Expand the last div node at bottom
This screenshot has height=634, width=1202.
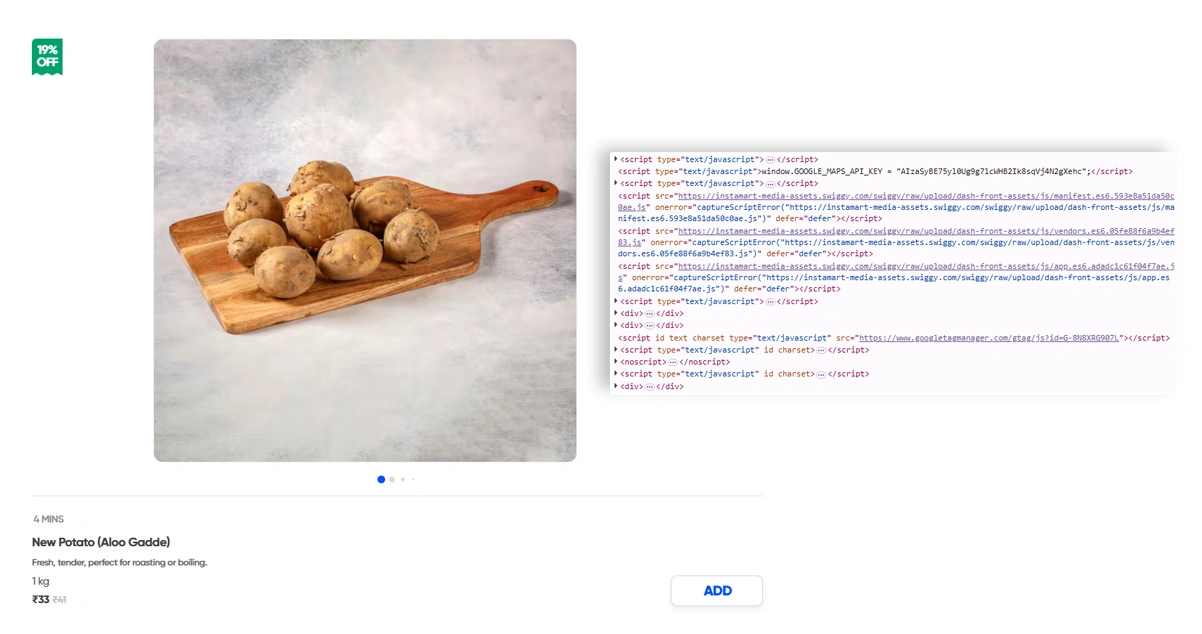616,386
